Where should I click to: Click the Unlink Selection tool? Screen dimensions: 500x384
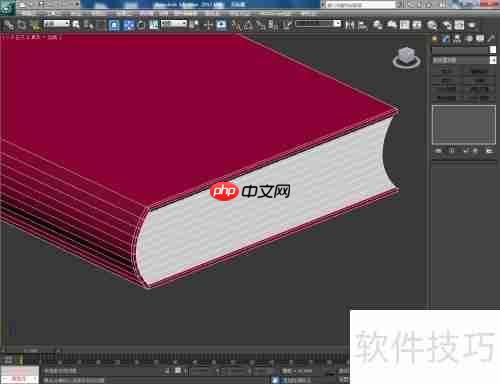point(21,25)
